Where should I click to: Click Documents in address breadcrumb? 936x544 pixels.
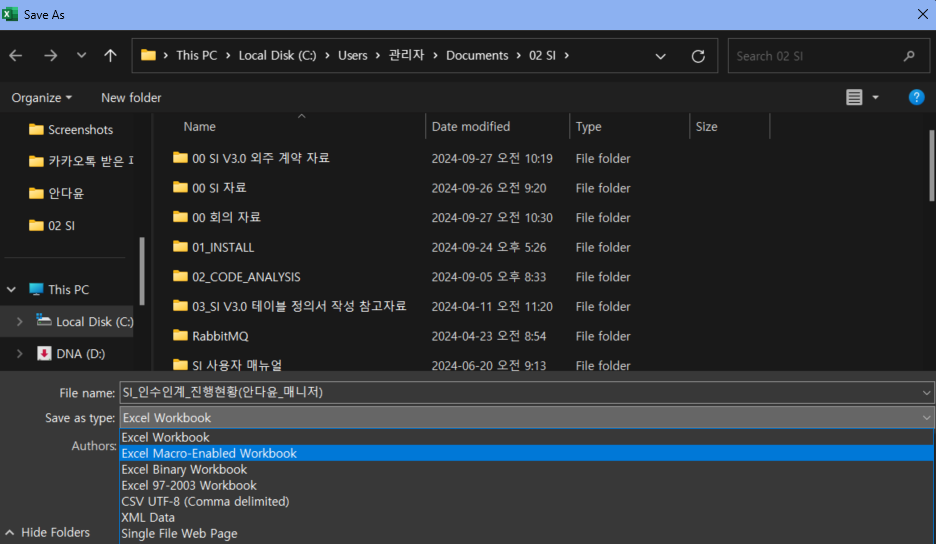click(x=477, y=56)
